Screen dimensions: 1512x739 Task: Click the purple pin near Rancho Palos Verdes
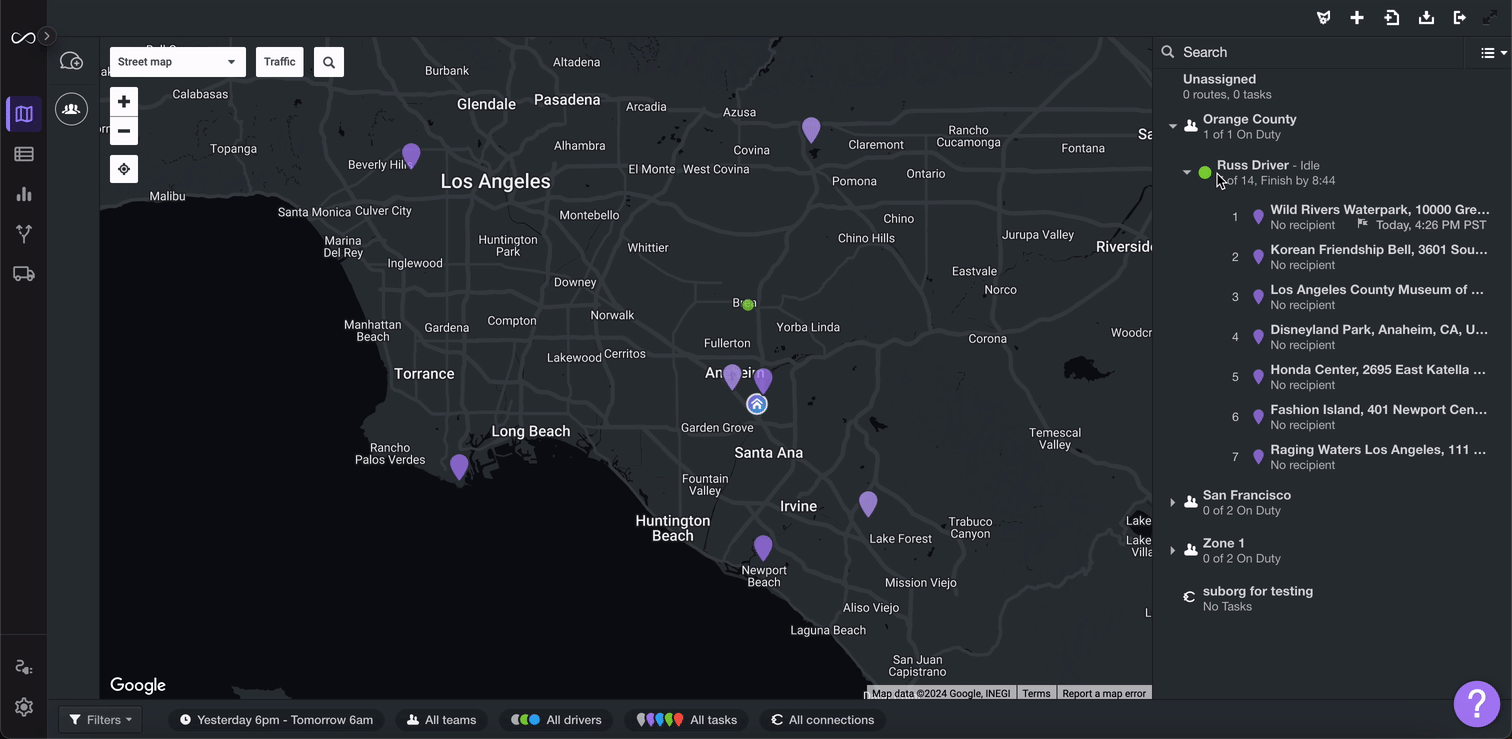(459, 467)
